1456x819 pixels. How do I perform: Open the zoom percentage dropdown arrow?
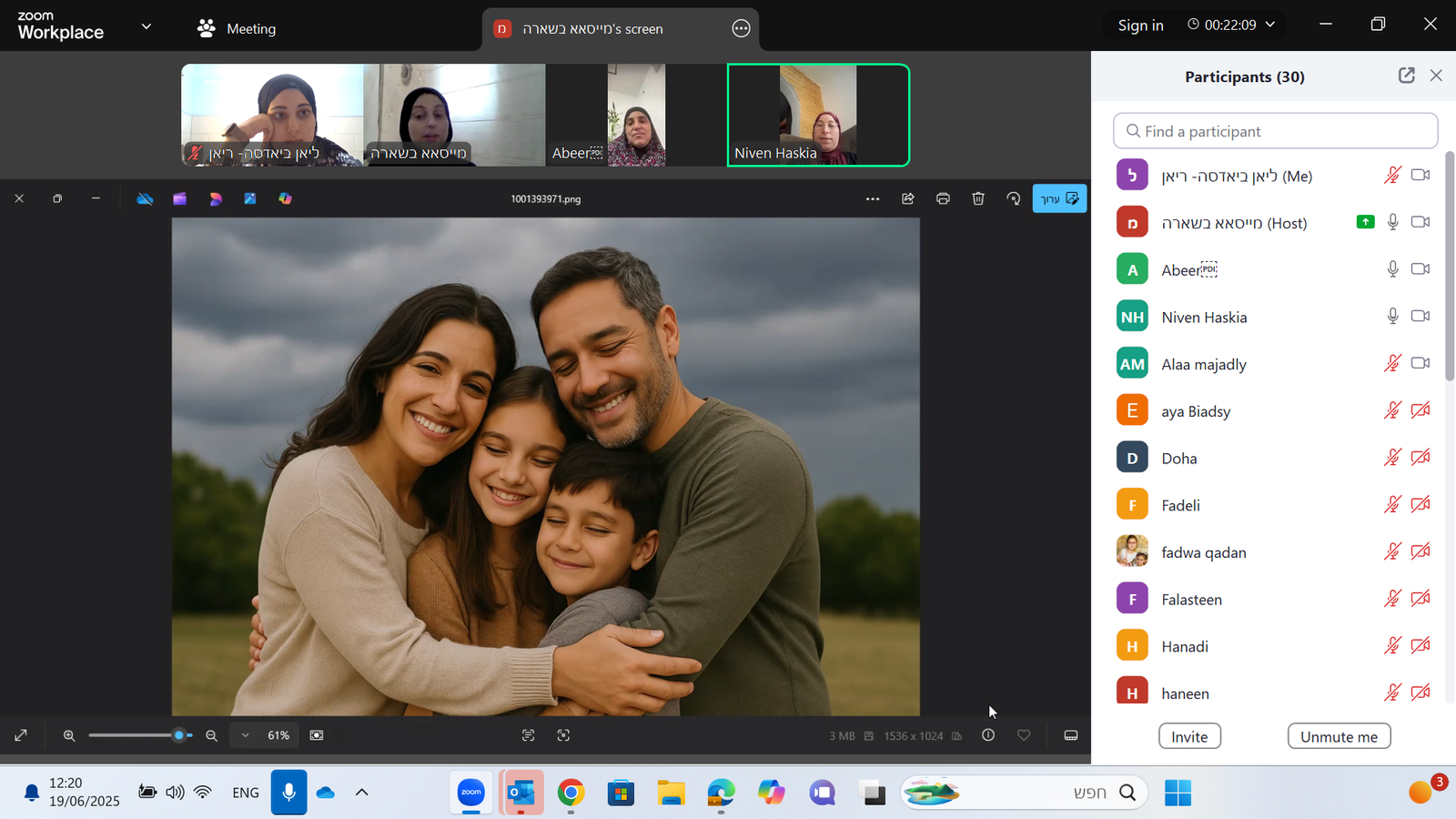(245, 735)
